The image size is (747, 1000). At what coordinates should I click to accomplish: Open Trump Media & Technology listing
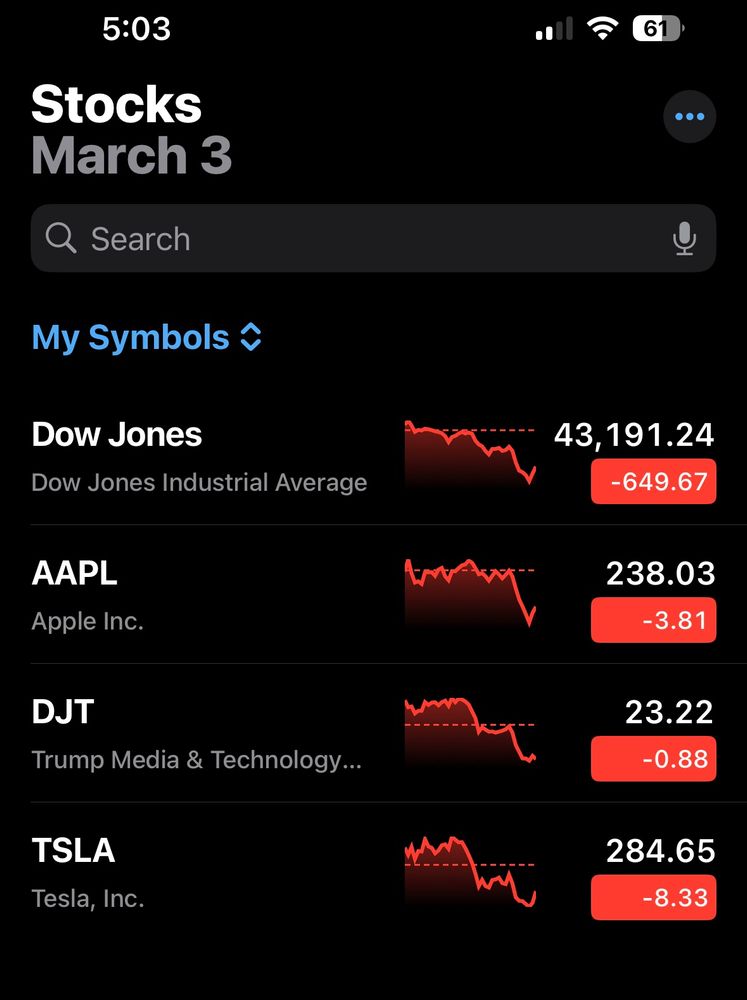click(196, 735)
